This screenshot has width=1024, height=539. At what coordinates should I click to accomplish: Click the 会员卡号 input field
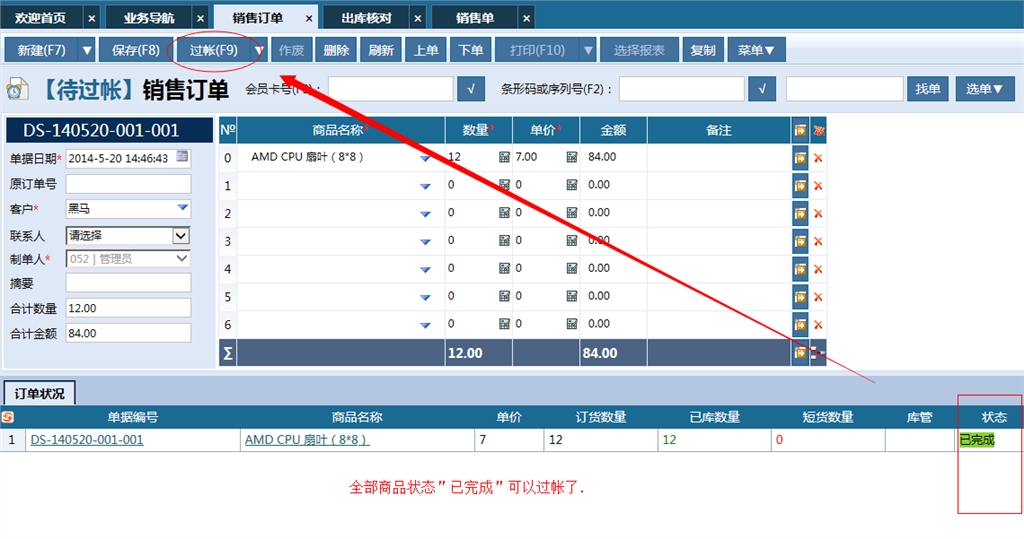pyautogui.click(x=391, y=89)
